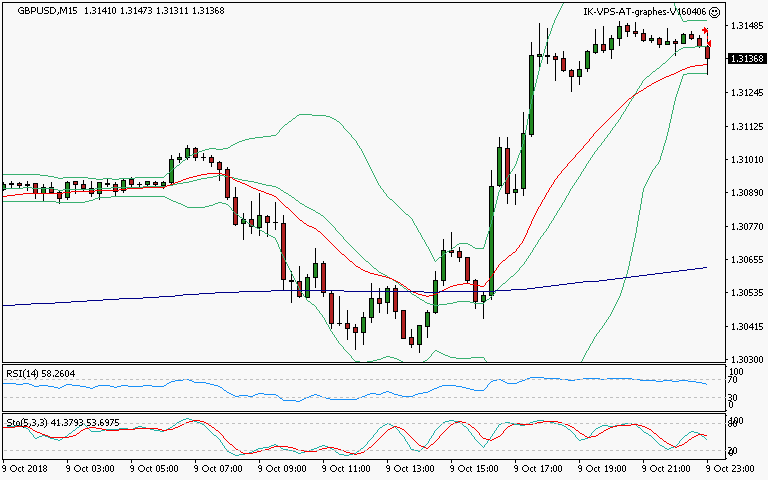Click the 9 Oct 19:00 time label
Viewport: 768px width, 480px height.
601,468
